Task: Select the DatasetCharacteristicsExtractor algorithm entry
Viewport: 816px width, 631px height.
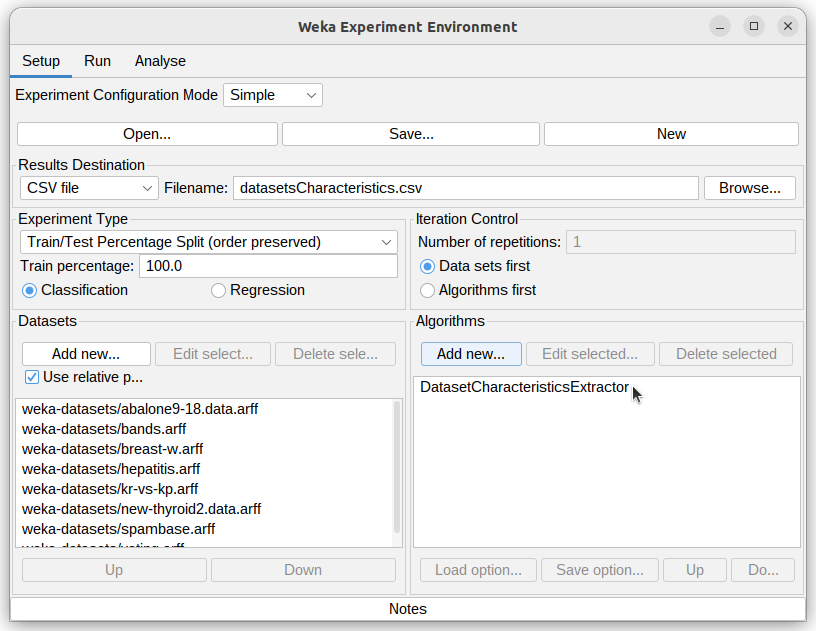Action: click(524, 386)
